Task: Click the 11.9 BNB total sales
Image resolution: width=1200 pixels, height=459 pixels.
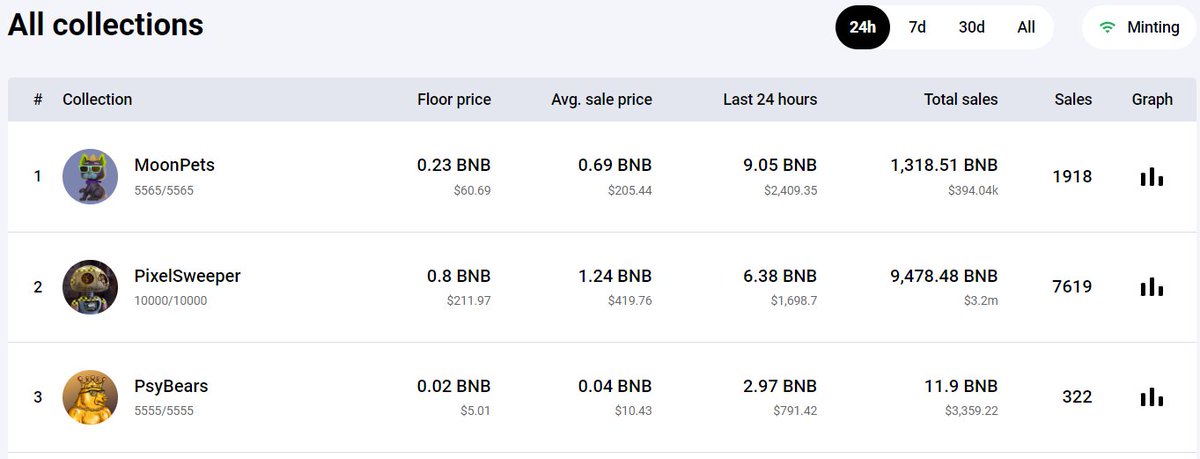Action: [960, 385]
